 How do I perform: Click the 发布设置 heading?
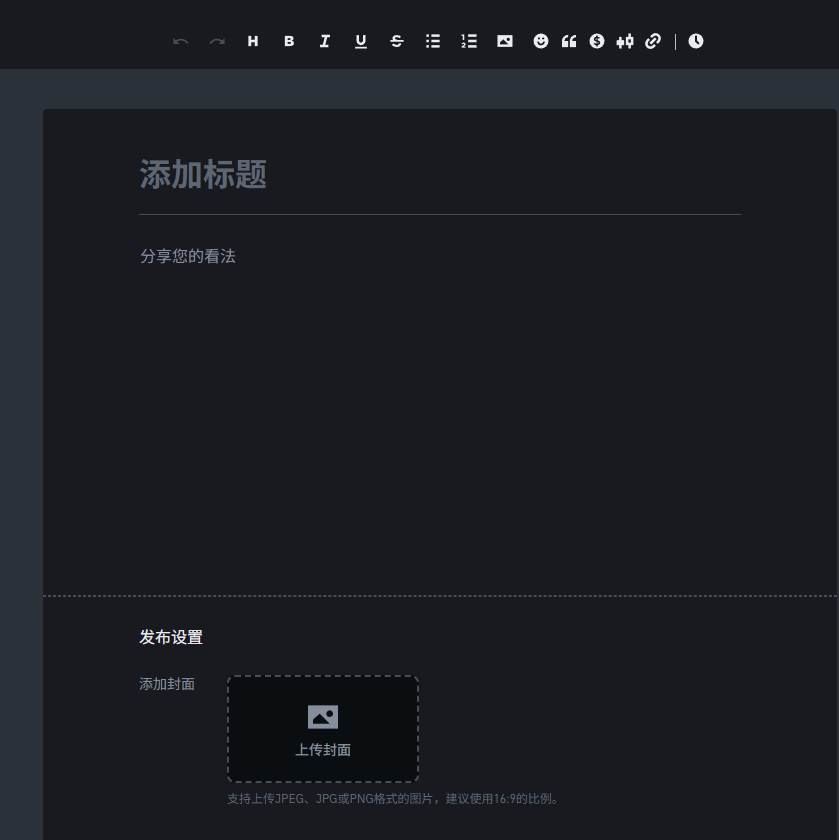click(x=171, y=638)
